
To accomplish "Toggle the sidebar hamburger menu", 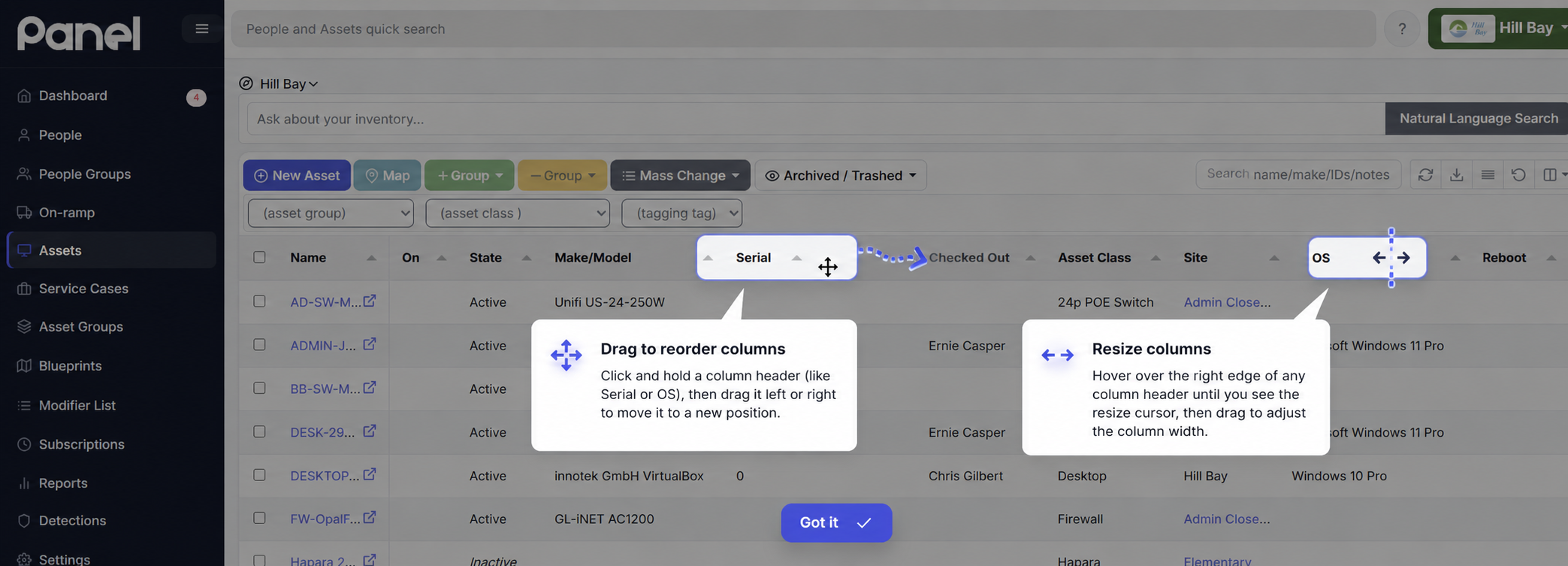I will pyautogui.click(x=201, y=29).
